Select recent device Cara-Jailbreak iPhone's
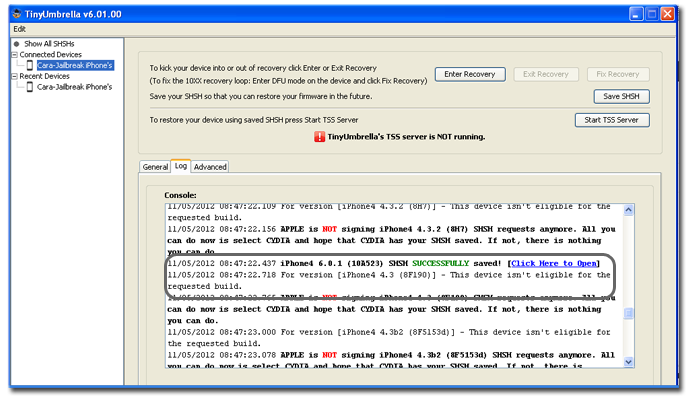 [x=75, y=87]
